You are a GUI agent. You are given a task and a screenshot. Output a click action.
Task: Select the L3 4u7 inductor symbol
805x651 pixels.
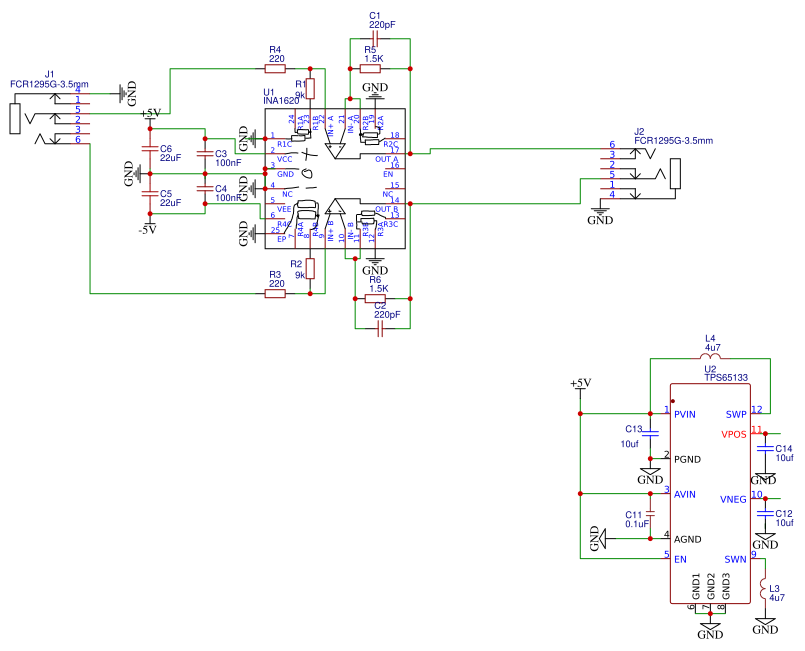coord(764,589)
